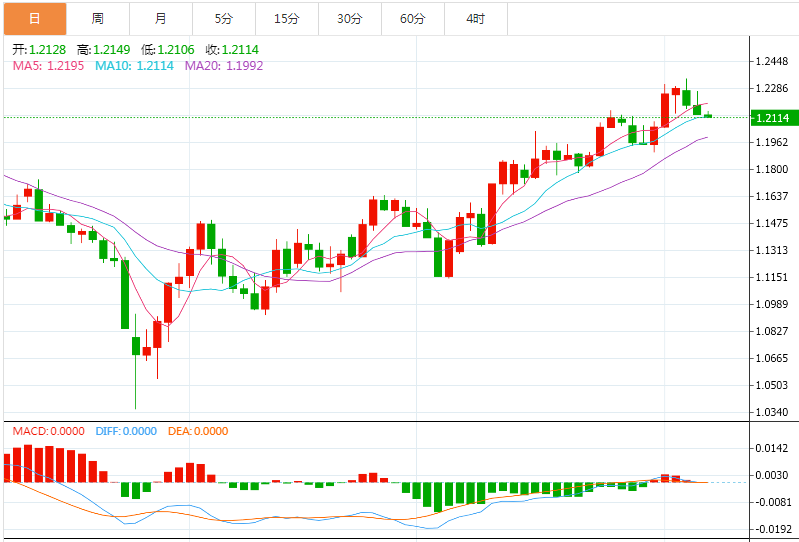Click the DEA: 0.0000 readout

198,431
